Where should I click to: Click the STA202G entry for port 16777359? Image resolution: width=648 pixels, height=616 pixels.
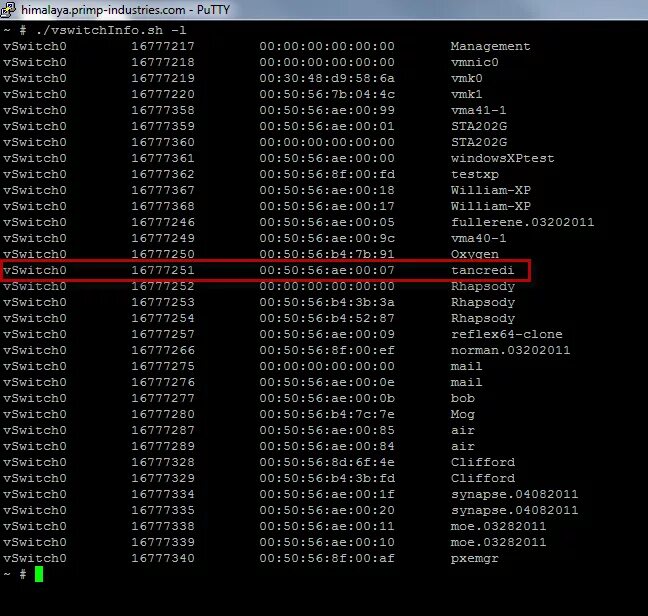(479, 126)
